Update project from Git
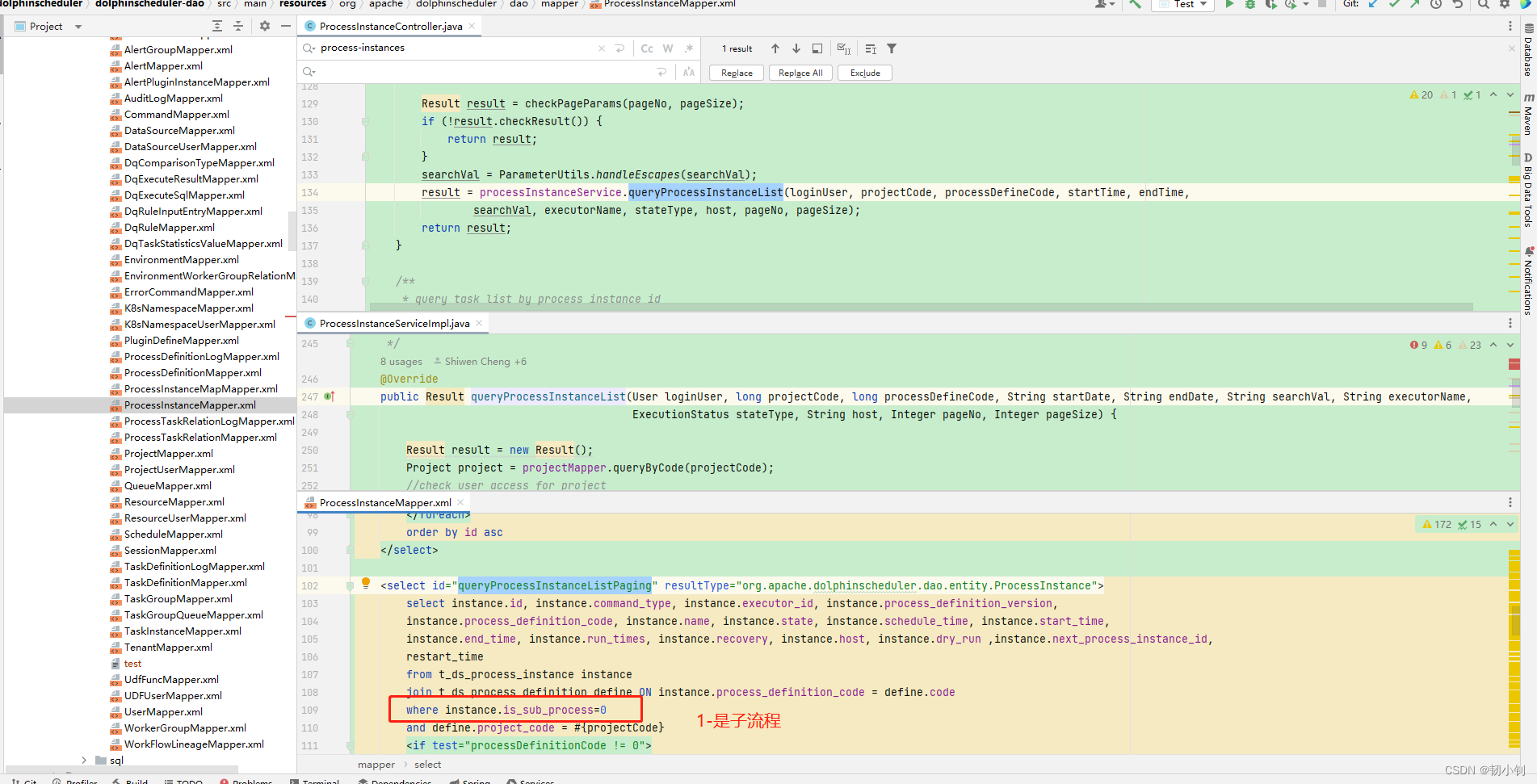 (x=1373, y=4)
